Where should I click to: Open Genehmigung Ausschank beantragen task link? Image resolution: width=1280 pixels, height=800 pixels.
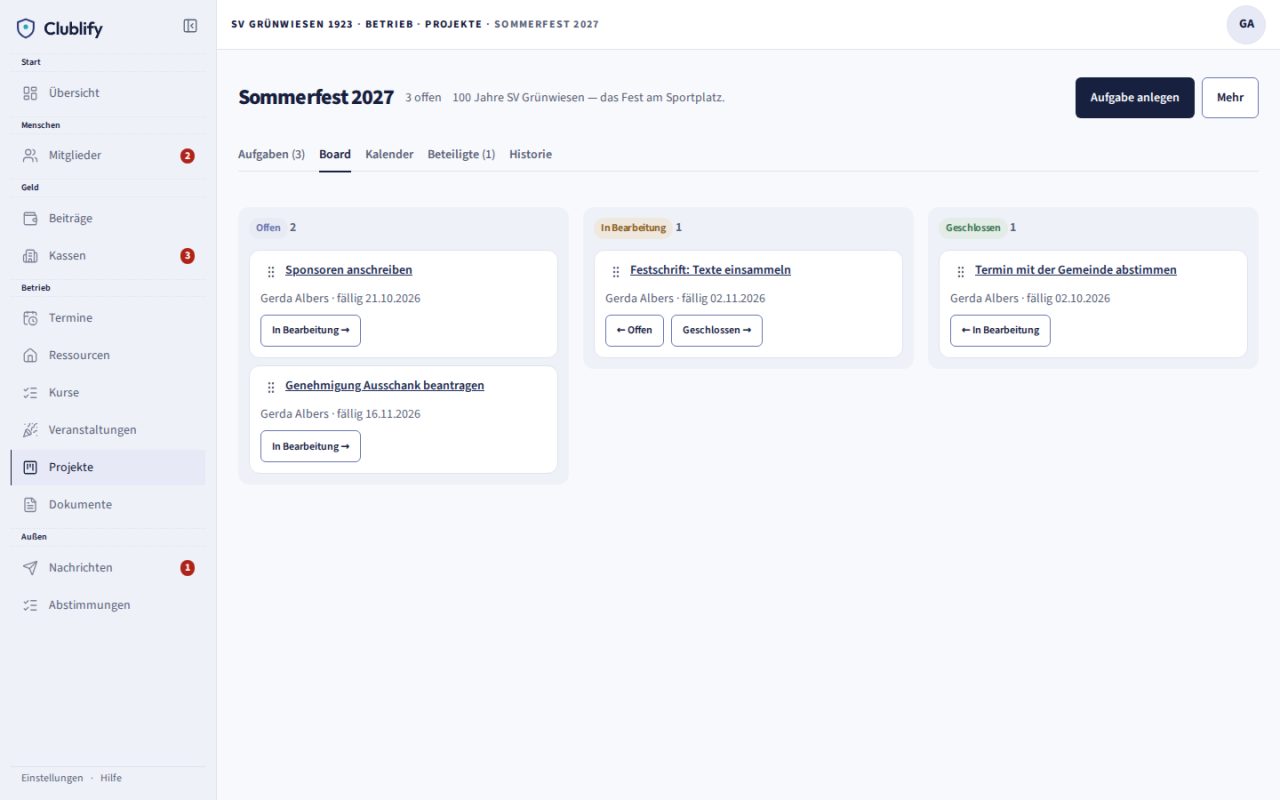(x=385, y=386)
